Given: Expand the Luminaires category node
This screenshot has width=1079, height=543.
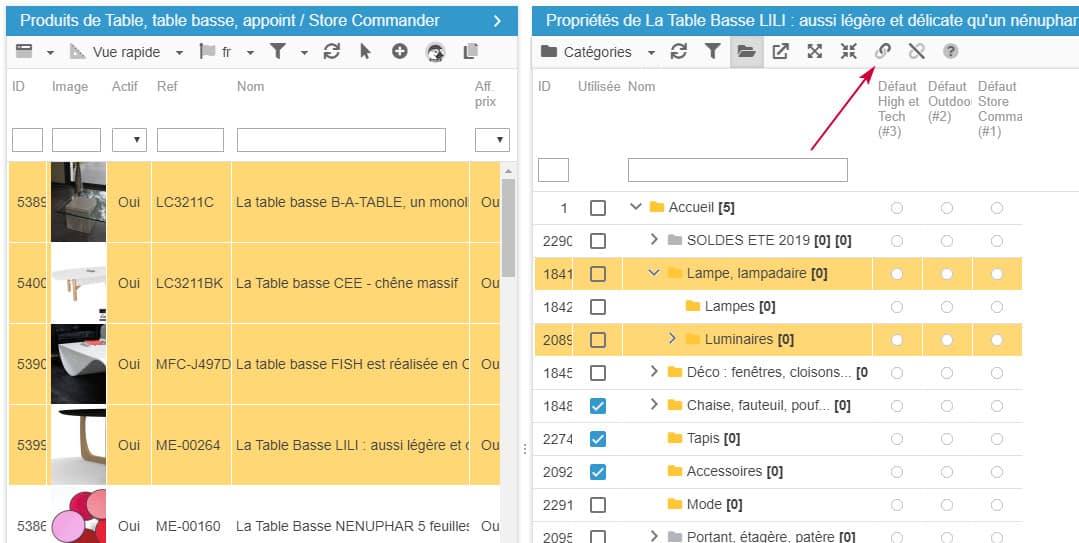Looking at the screenshot, I should point(672,339).
